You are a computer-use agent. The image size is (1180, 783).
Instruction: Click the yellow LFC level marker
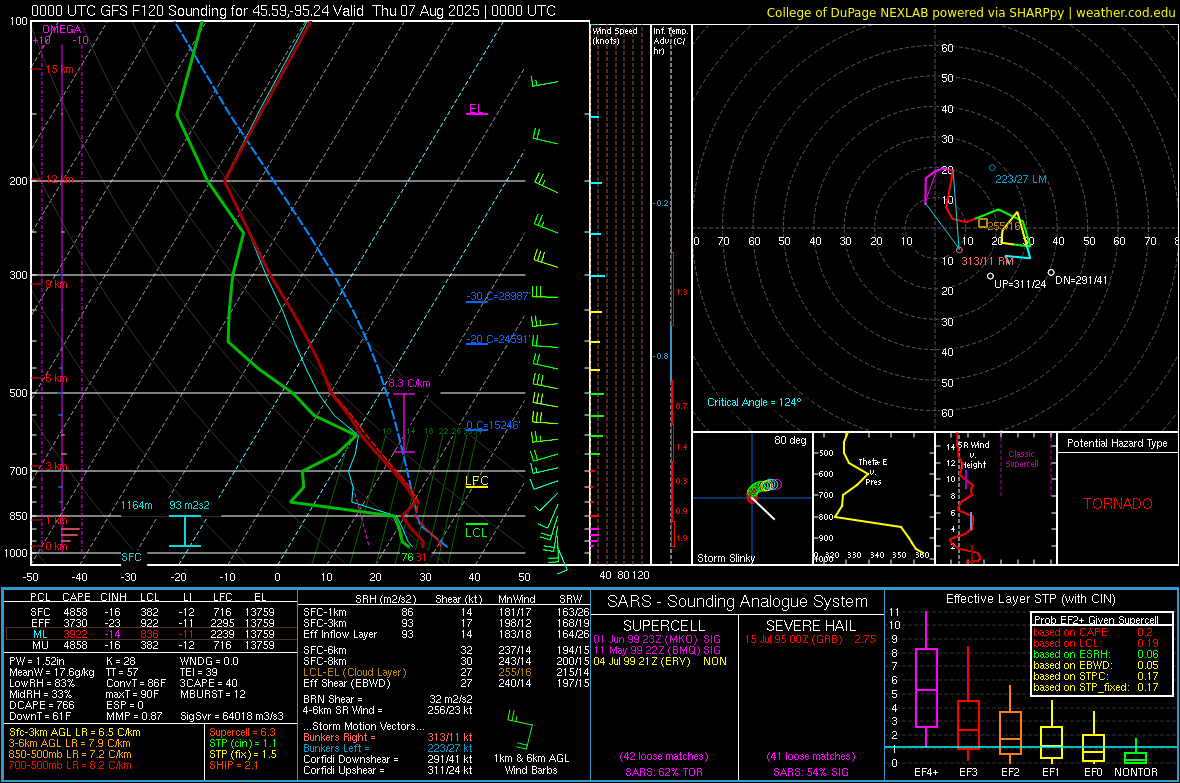[476, 481]
